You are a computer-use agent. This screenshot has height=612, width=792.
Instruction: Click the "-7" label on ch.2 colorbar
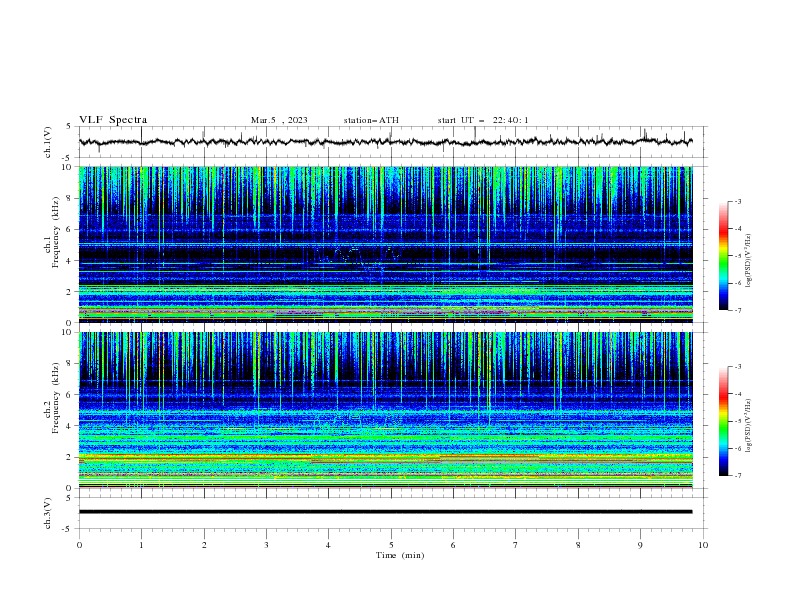737,476
